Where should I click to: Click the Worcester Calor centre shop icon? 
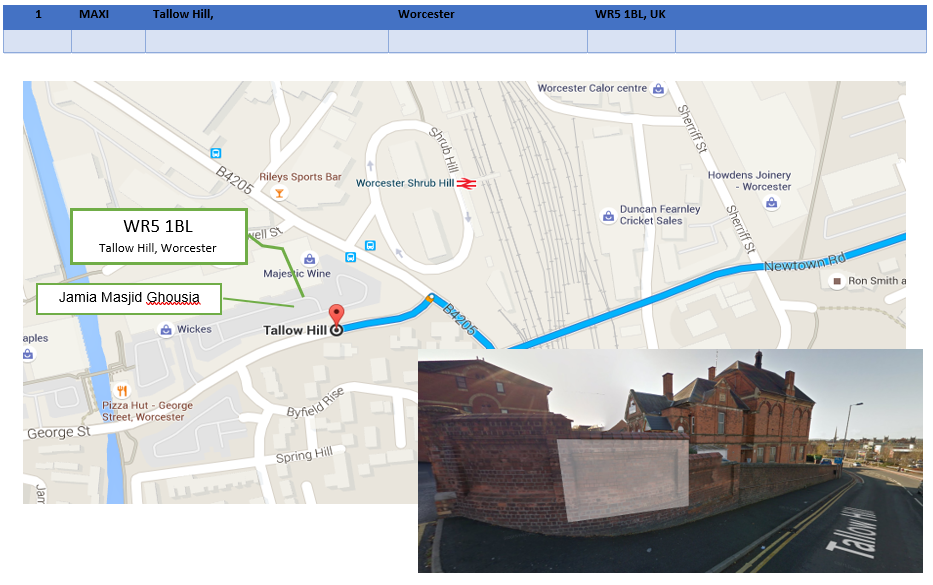[658, 89]
